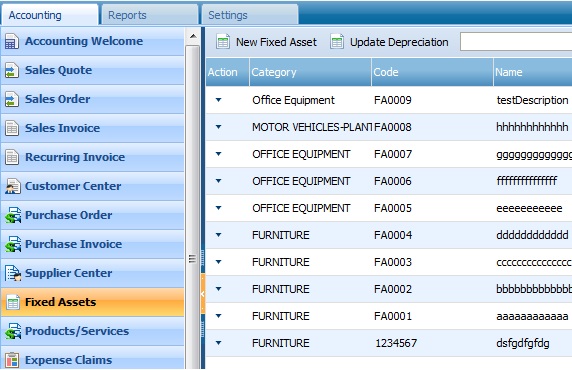The width and height of the screenshot is (572, 370).
Task: Open the Purchase Order section
Action: click(x=93, y=215)
